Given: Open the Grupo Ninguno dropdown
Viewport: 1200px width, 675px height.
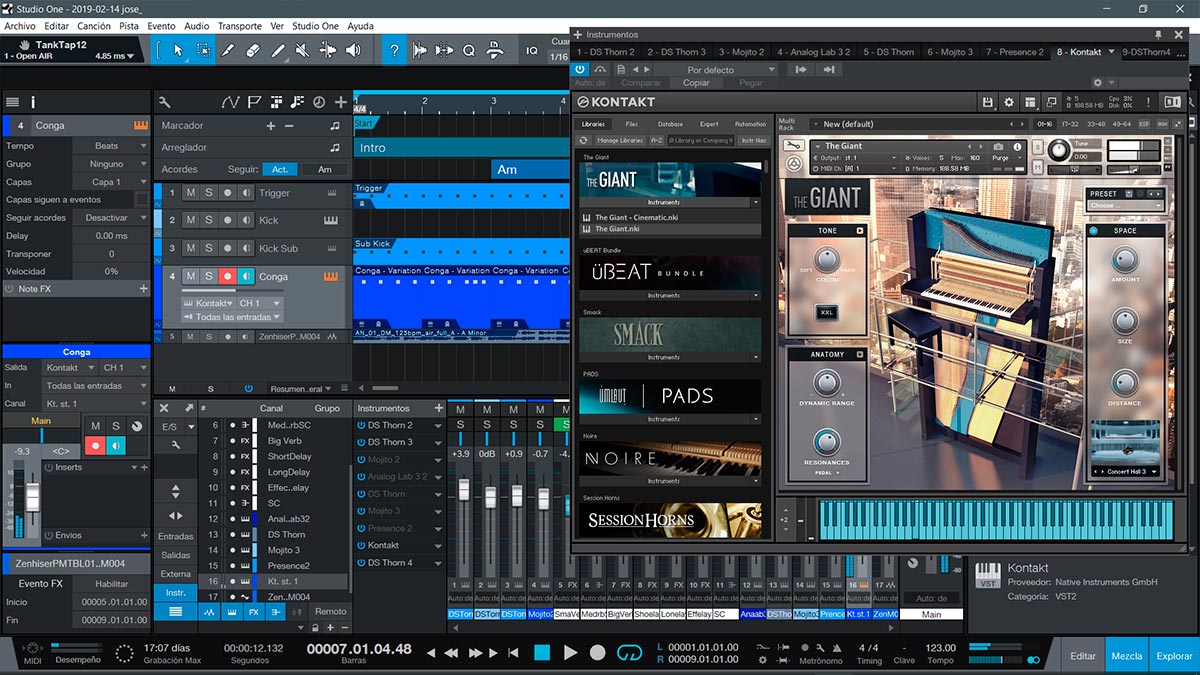Looking at the screenshot, I should click(110, 164).
